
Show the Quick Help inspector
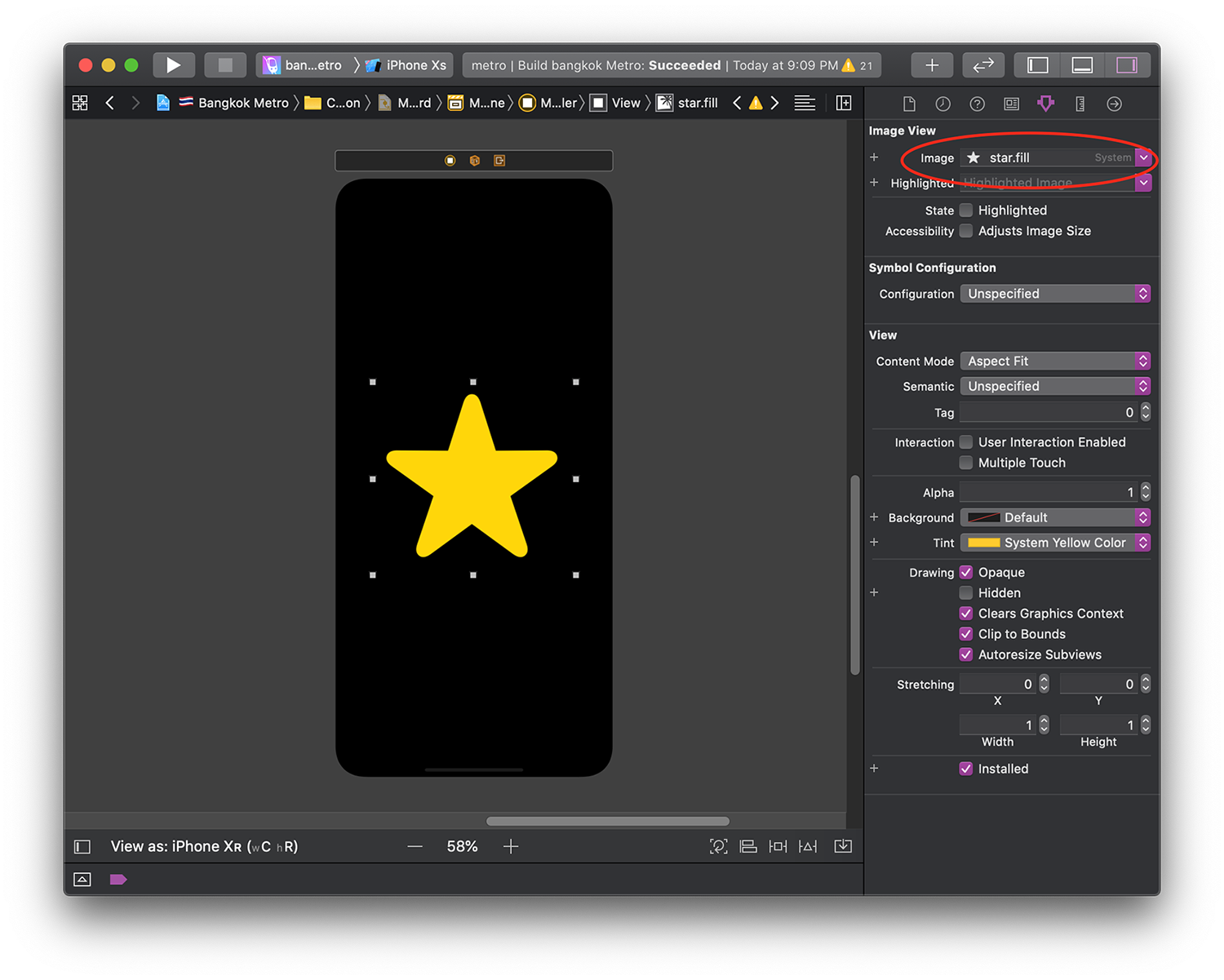(977, 104)
